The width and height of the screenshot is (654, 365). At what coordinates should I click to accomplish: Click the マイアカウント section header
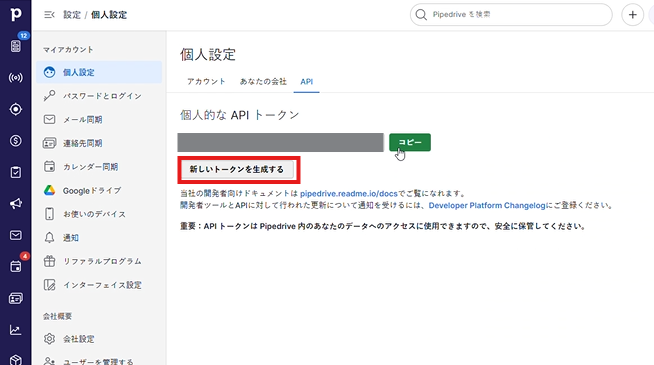pos(68,50)
